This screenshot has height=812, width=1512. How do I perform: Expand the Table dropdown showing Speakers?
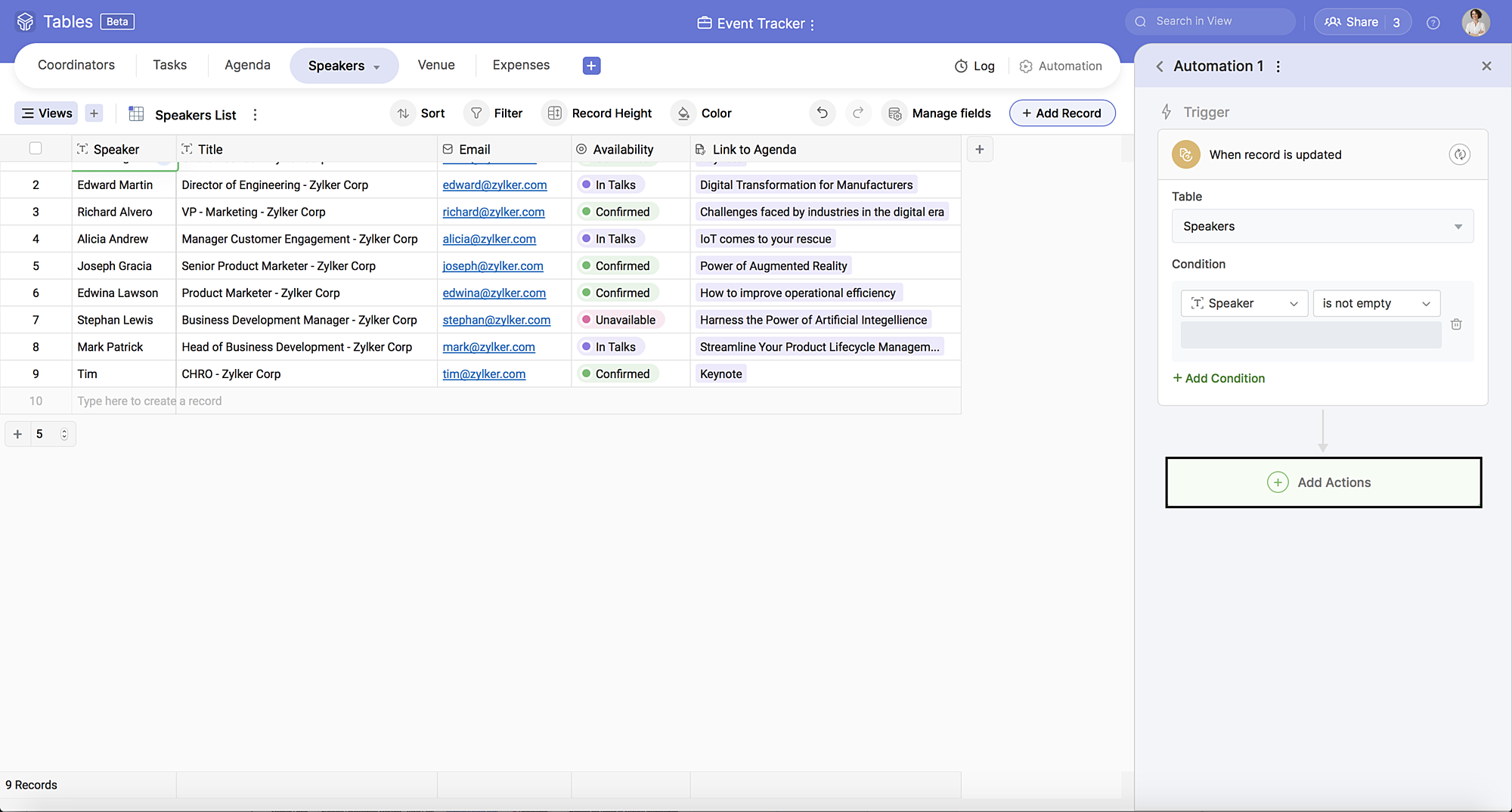1322,227
